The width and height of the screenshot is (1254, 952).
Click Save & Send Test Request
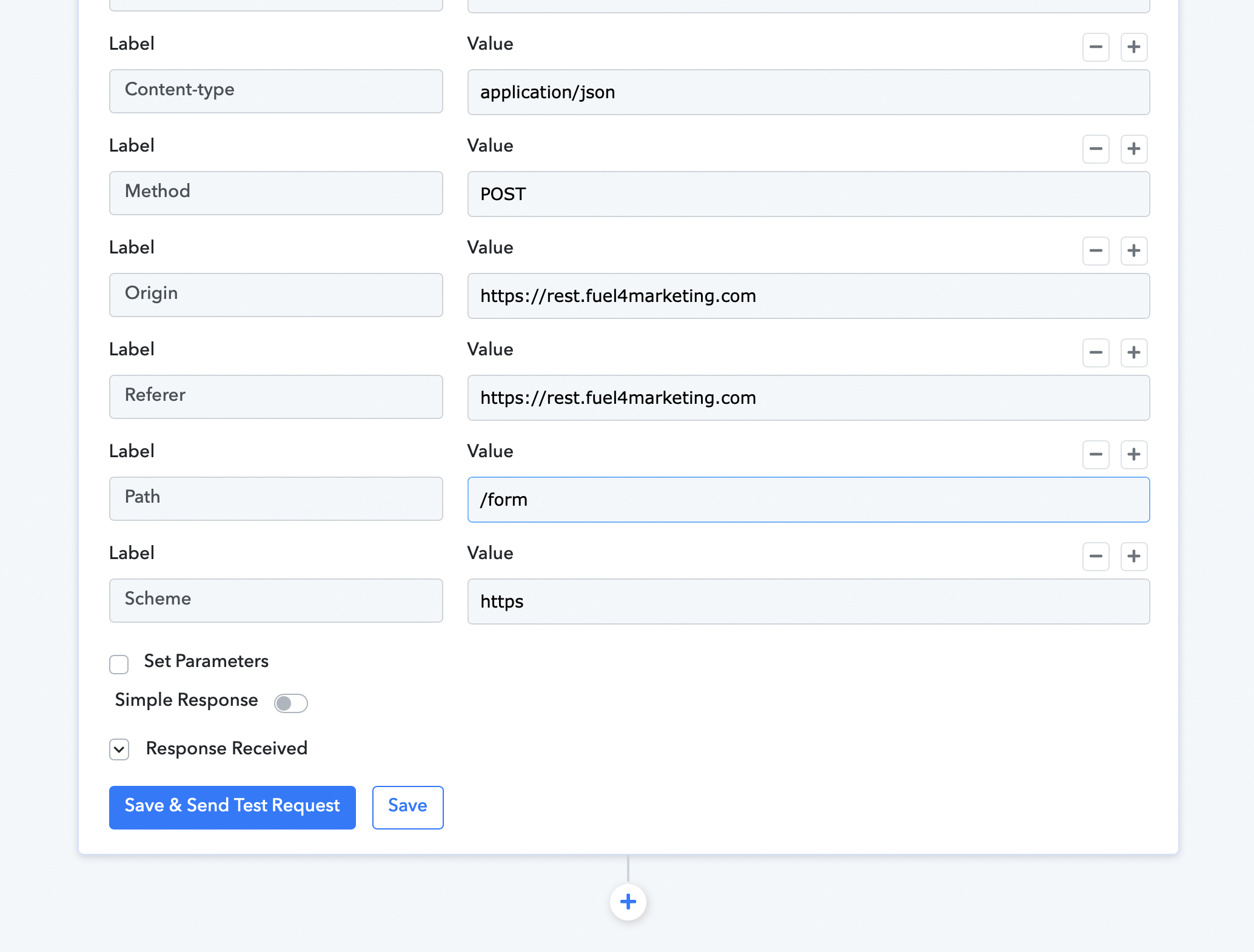click(x=232, y=807)
